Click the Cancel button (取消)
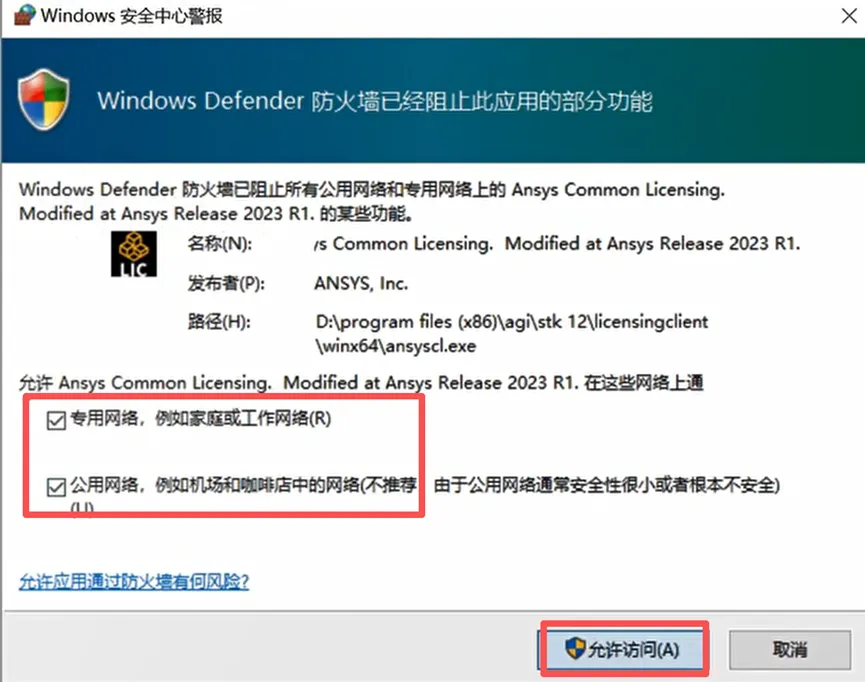865x682 pixels. coord(790,649)
